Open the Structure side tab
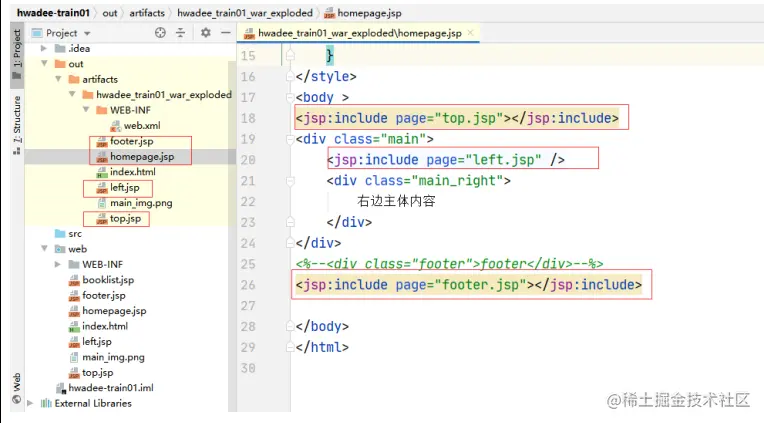Image resolution: width=764 pixels, height=423 pixels. click(17, 125)
